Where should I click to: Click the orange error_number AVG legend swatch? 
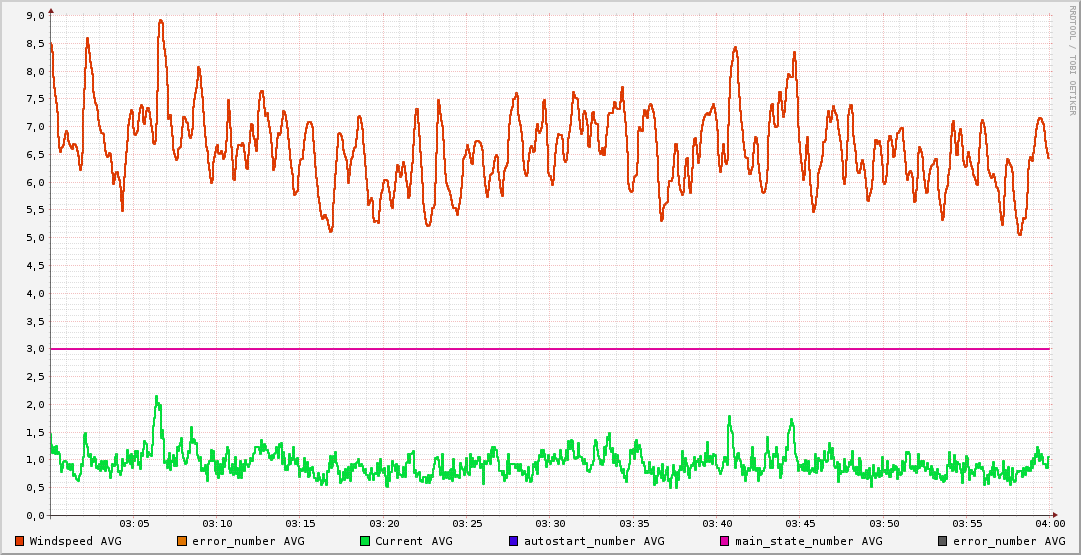(181, 541)
